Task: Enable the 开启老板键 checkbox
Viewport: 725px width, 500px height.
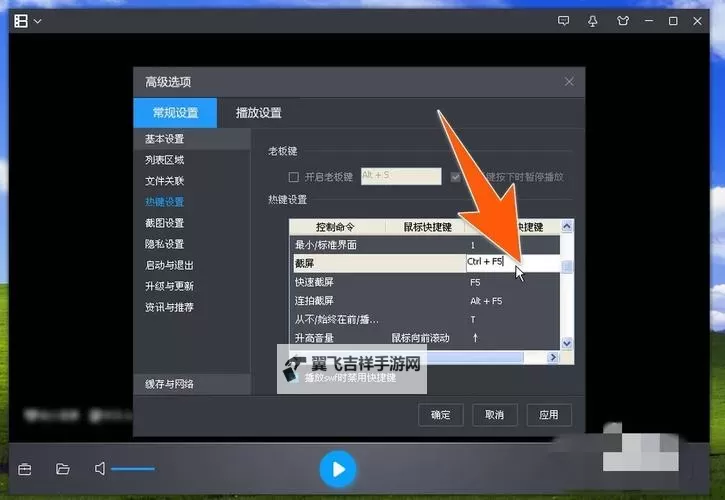Action: (x=294, y=177)
